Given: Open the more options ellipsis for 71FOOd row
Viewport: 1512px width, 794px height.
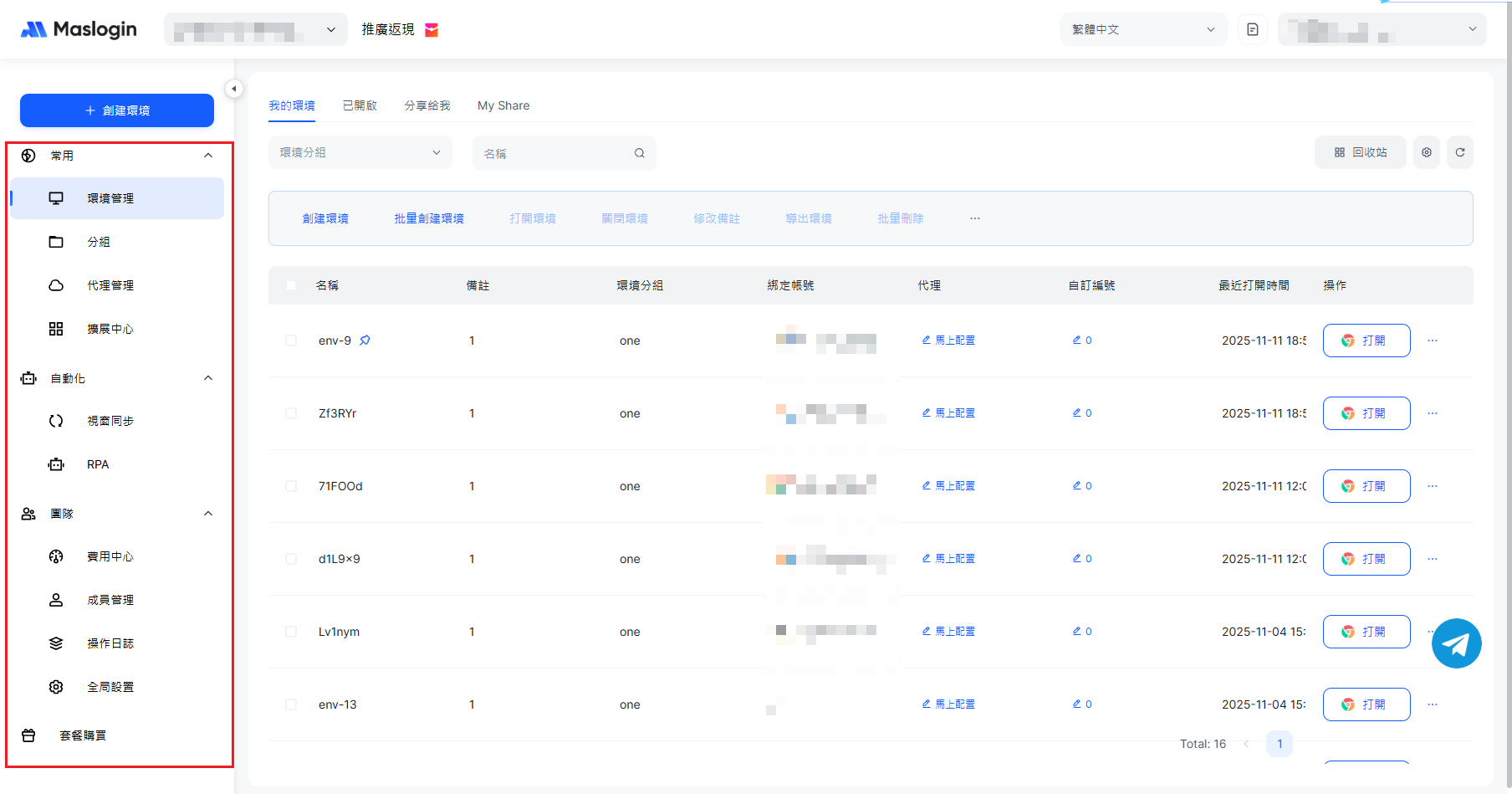Looking at the screenshot, I should click(x=1433, y=486).
